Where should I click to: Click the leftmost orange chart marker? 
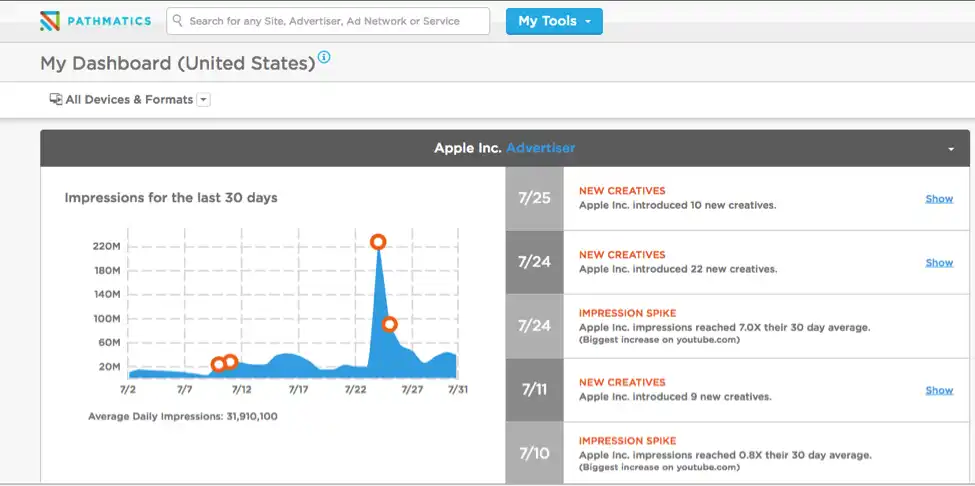(x=218, y=365)
